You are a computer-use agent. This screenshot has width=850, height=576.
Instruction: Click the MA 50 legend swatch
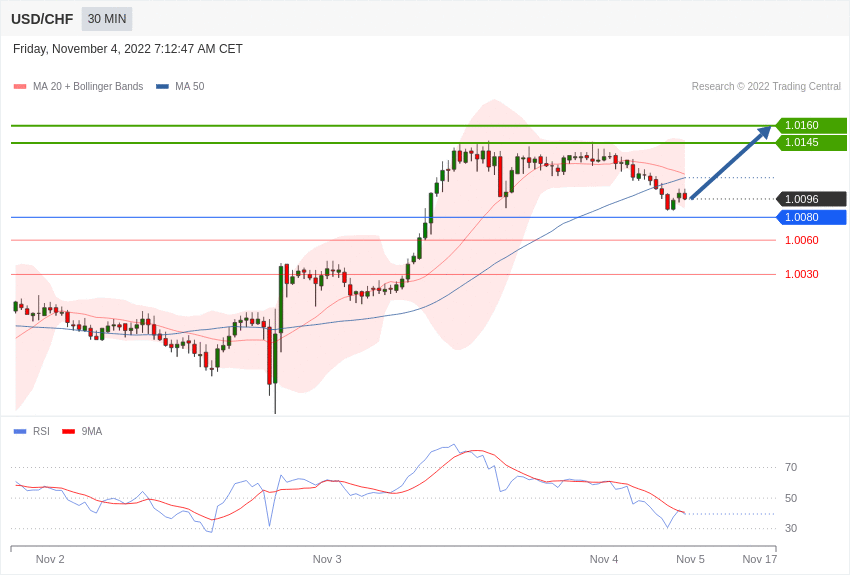pyautogui.click(x=162, y=87)
